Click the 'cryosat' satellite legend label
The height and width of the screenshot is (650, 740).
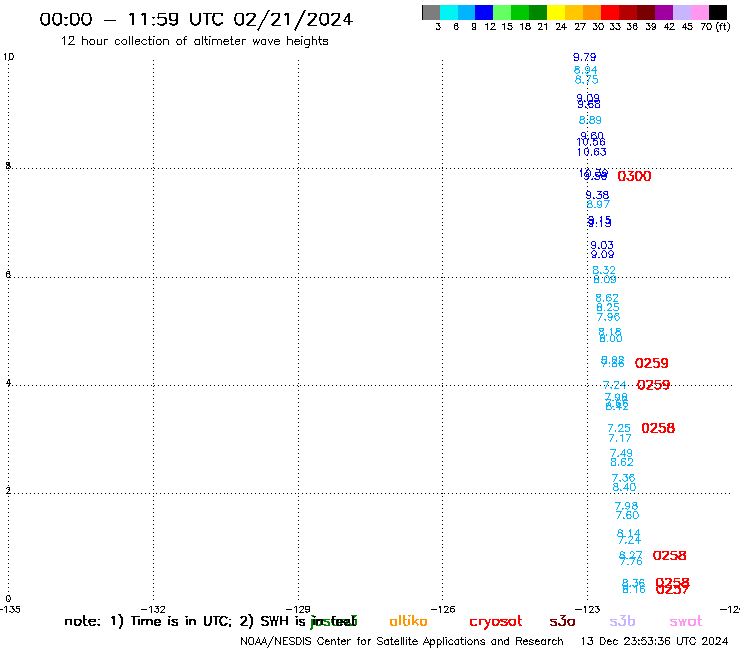coord(496,622)
